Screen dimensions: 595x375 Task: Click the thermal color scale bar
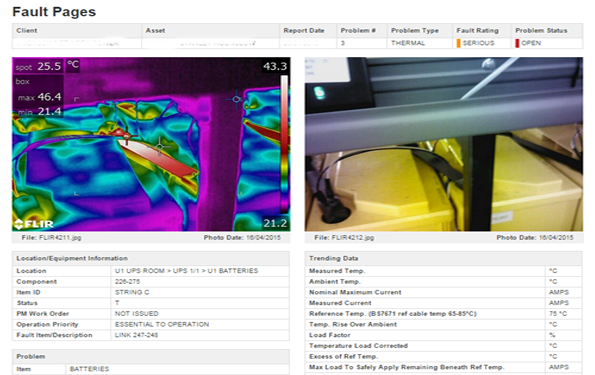(284, 144)
